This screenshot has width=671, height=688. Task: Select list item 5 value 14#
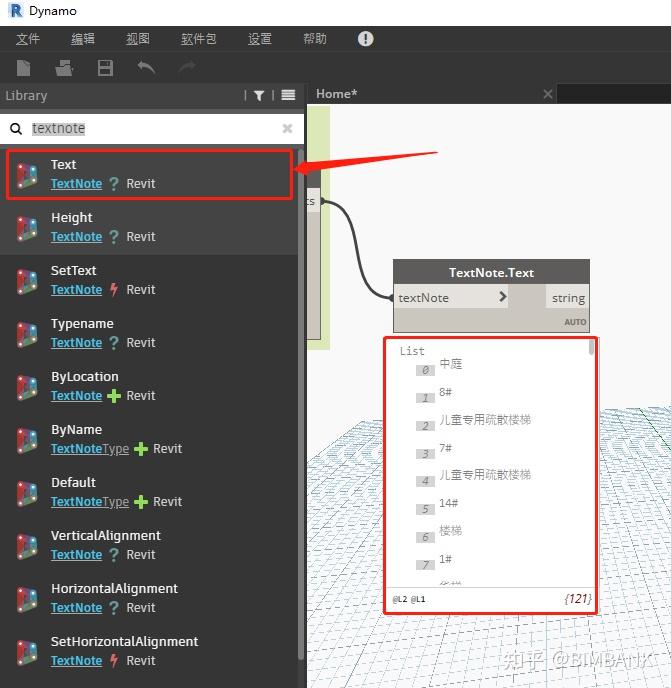pyautogui.click(x=448, y=503)
